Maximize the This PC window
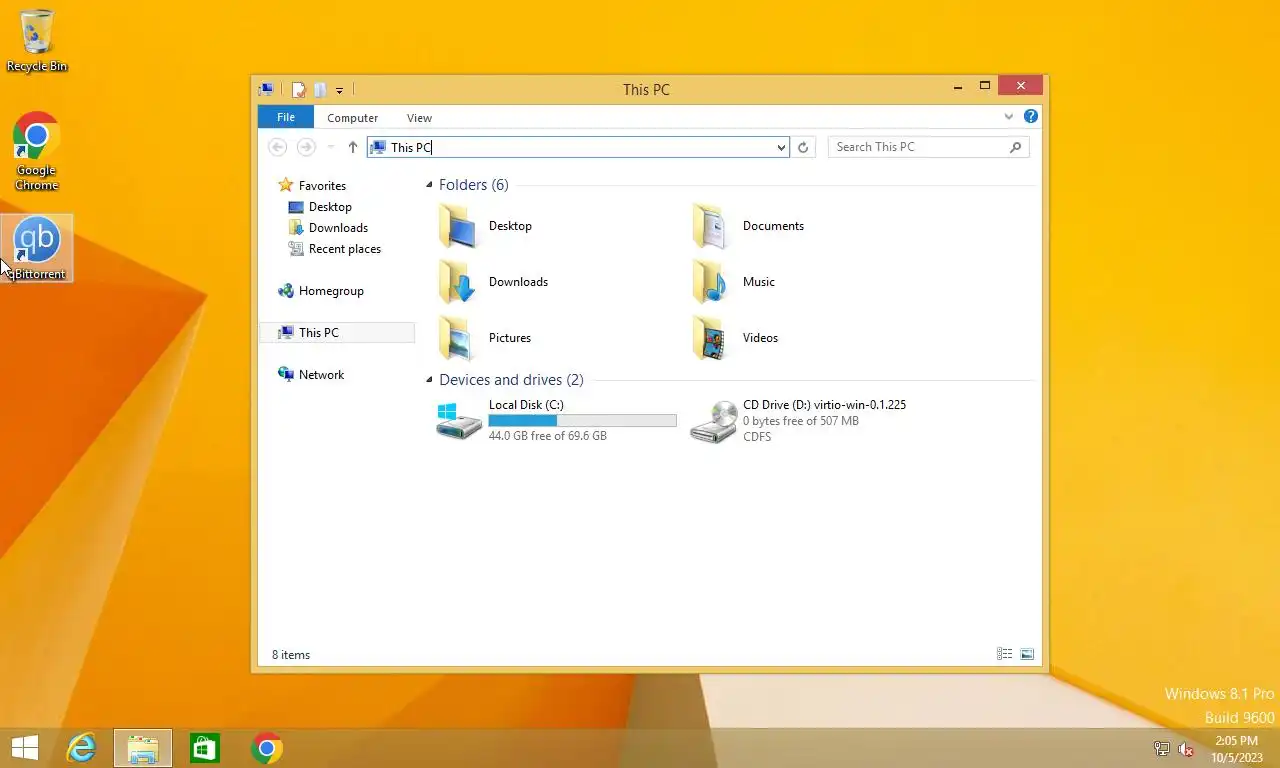This screenshot has width=1280, height=768. click(x=984, y=87)
